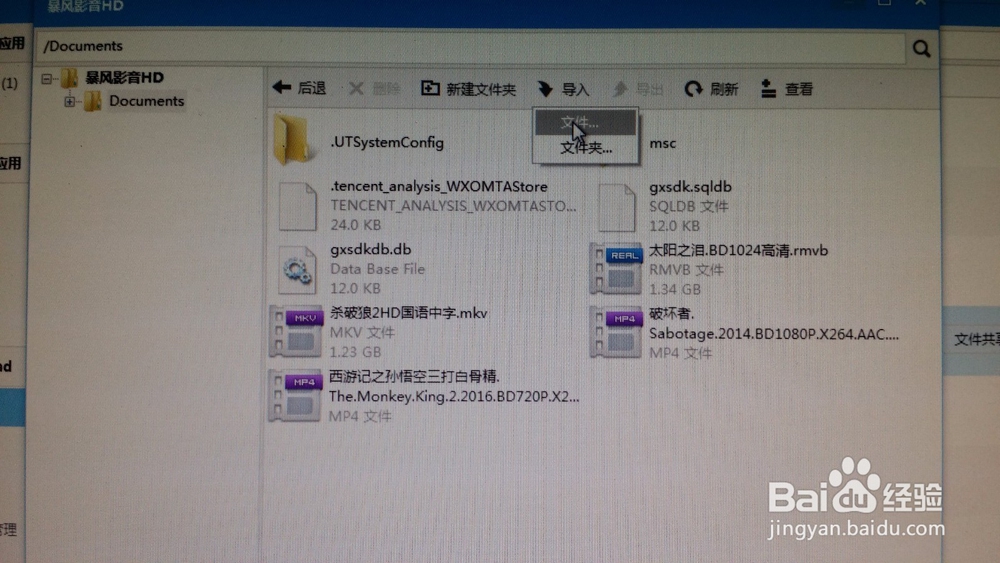Viewport: 1000px width, 563px height.
Task: Collapse the 暴风影音HD tree node
Action: click(x=46, y=79)
